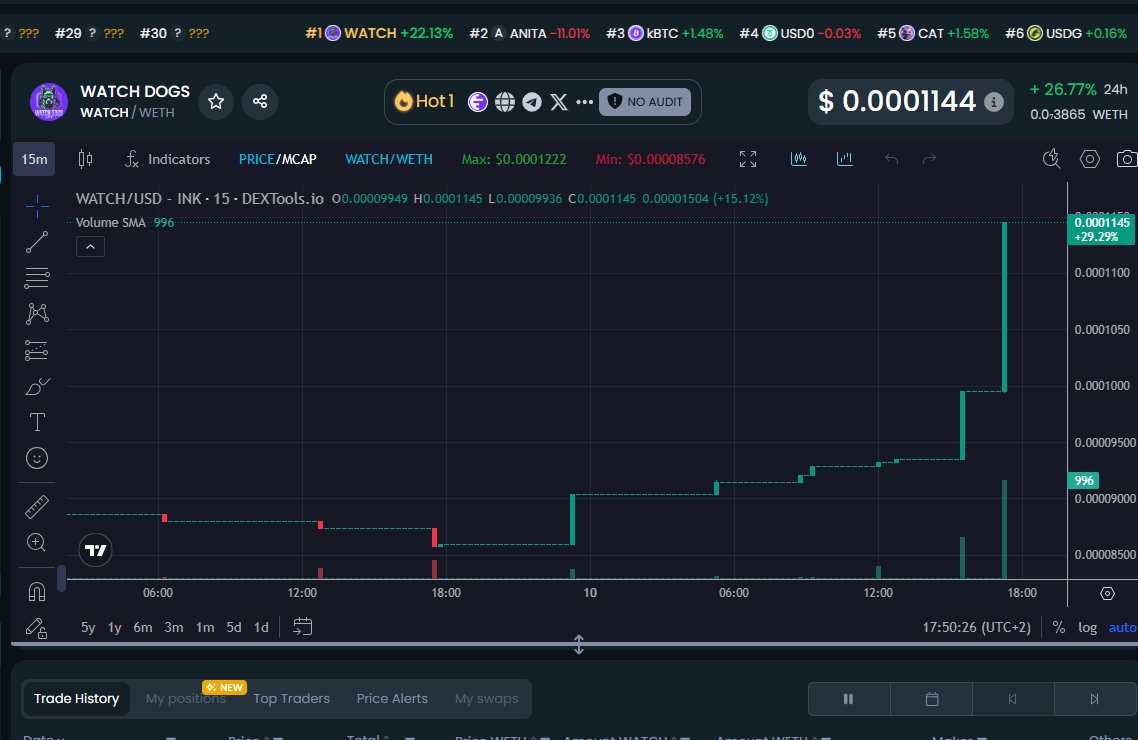Open trade history date calendar filter
Image resolution: width=1138 pixels, height=740 pixels.
[932, 699]
